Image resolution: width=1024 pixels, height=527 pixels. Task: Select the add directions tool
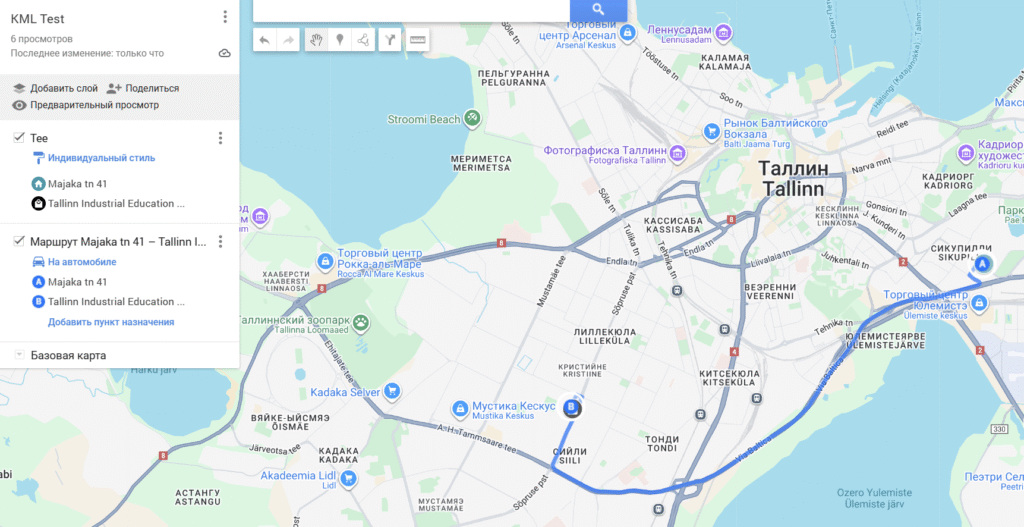[x=390, y=40]
